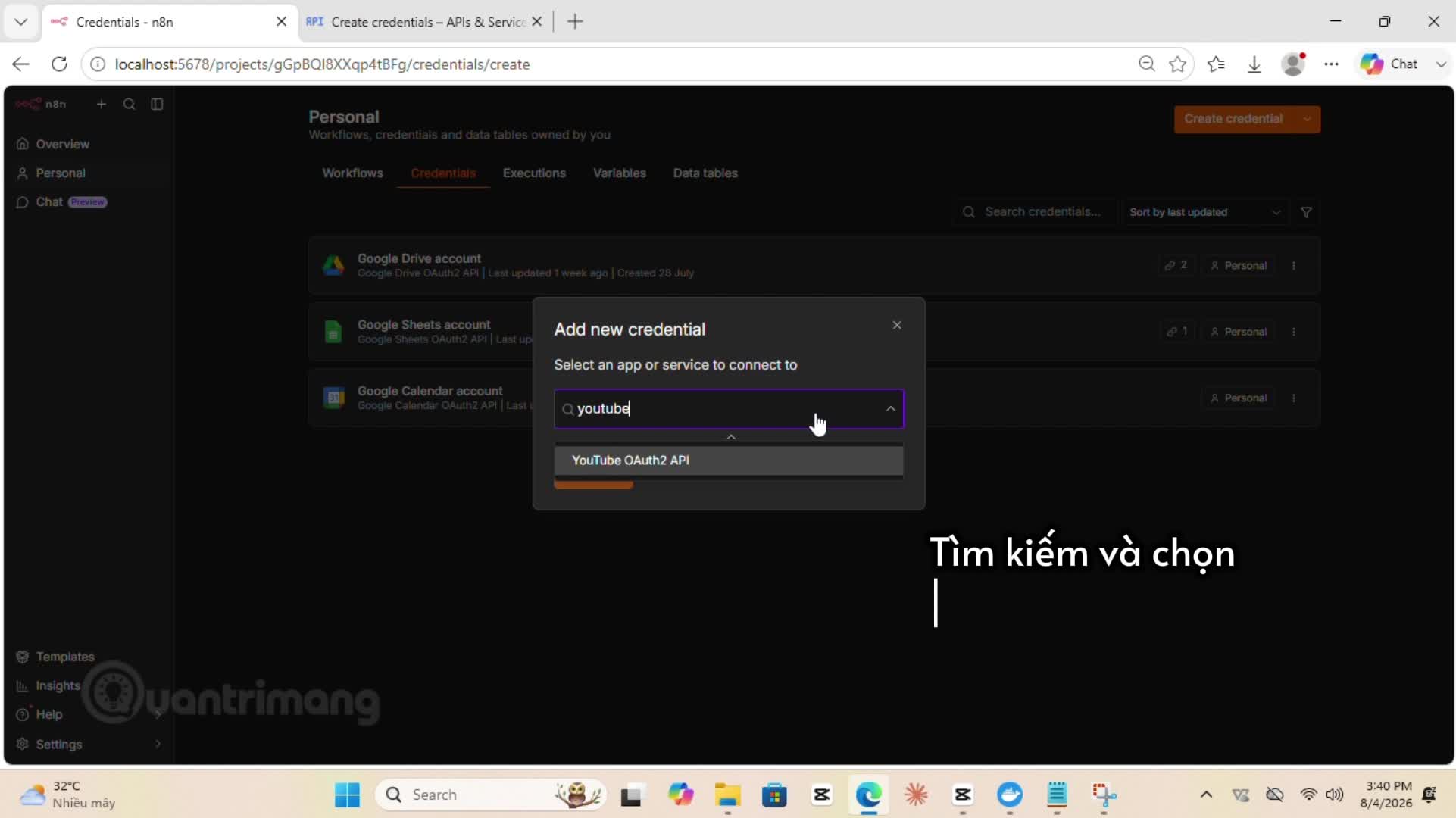Show hidden system tray icons
Screen dimensions: 1456x818
click(x=1206, y=795)
